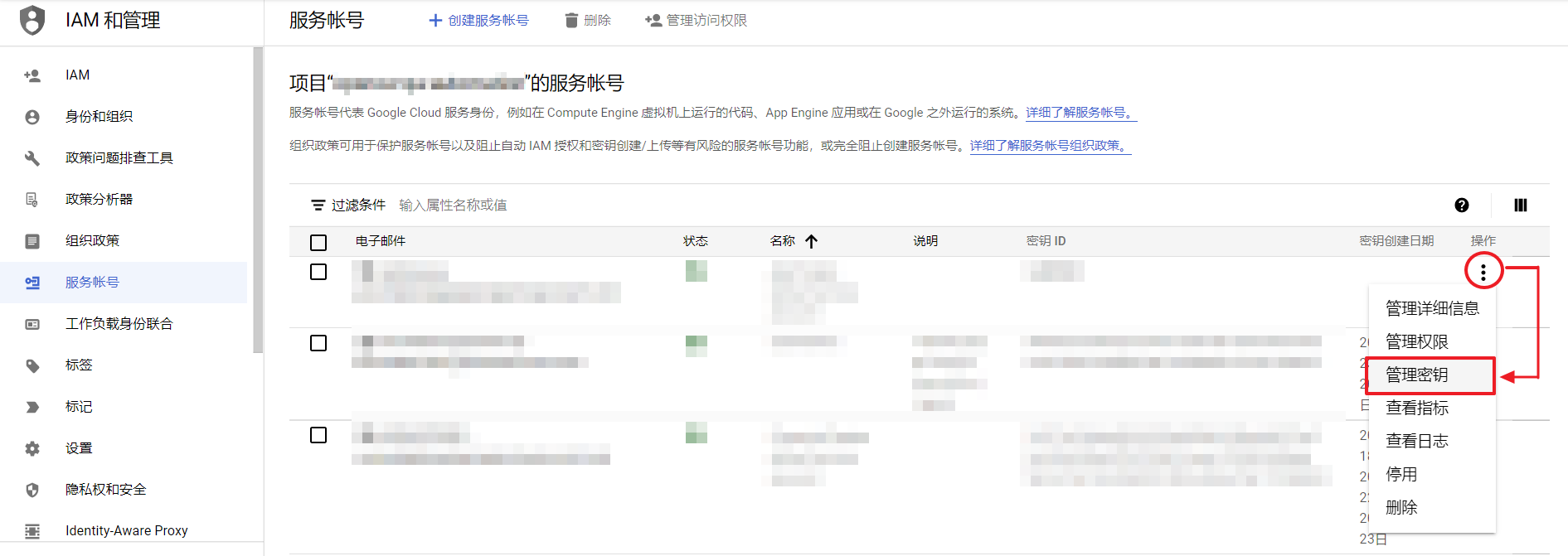1568x556 pixels.
Task: Click the trash 删除 toolbar button
Action: (x=588, y=21)
